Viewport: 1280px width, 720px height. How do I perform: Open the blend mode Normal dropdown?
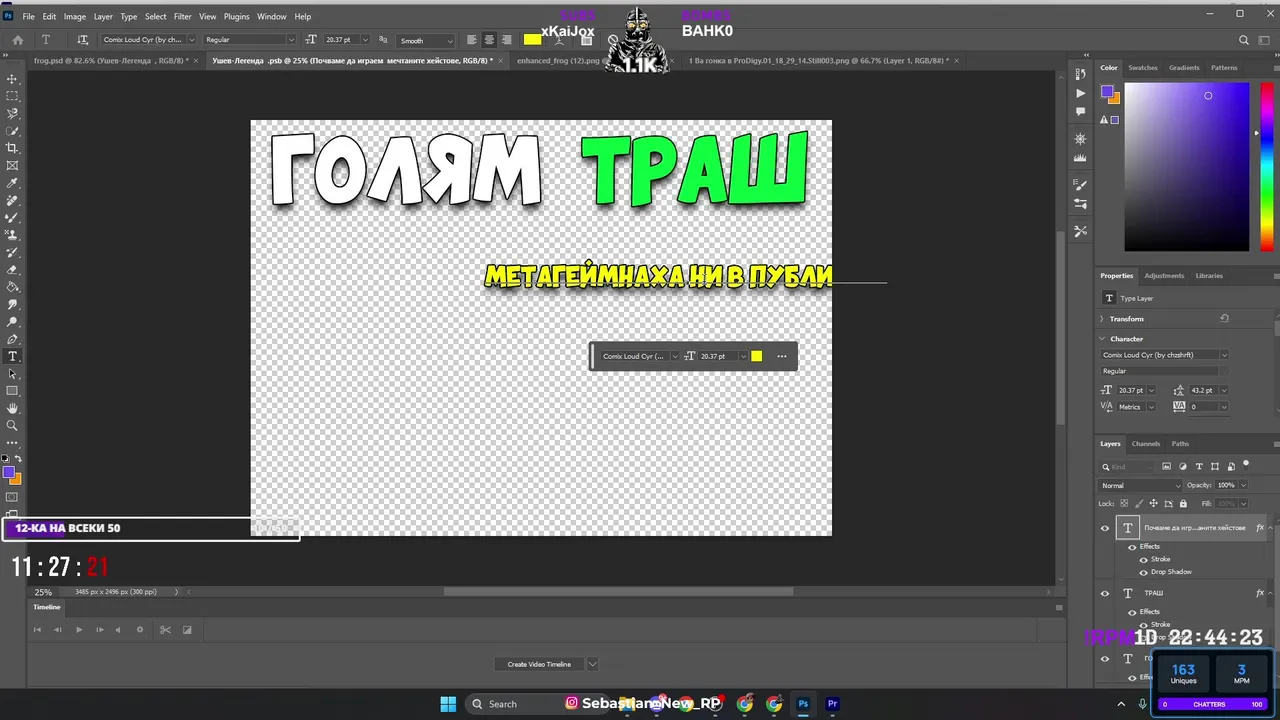coord(1141,485)
